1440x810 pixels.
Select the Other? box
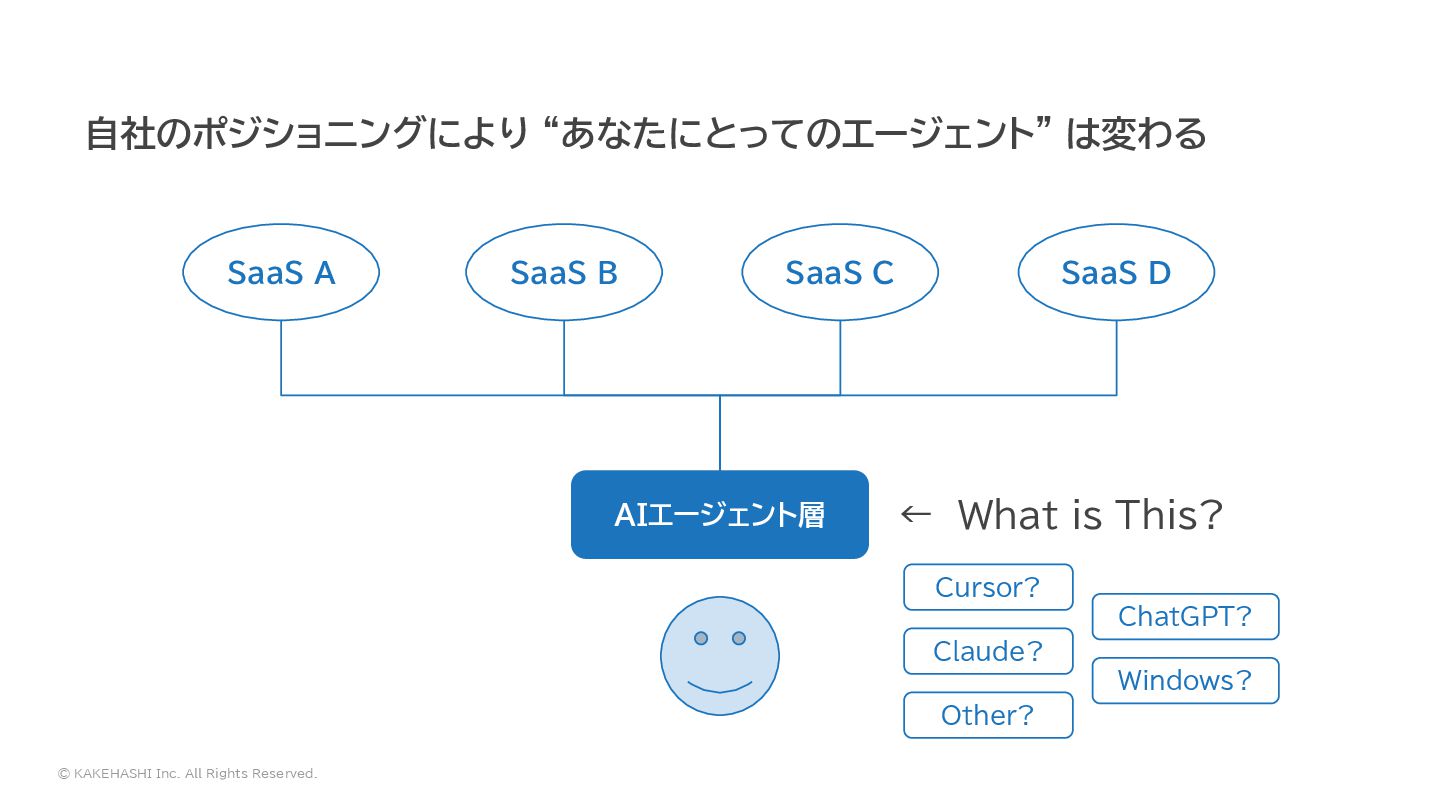(x=988, y=715)
